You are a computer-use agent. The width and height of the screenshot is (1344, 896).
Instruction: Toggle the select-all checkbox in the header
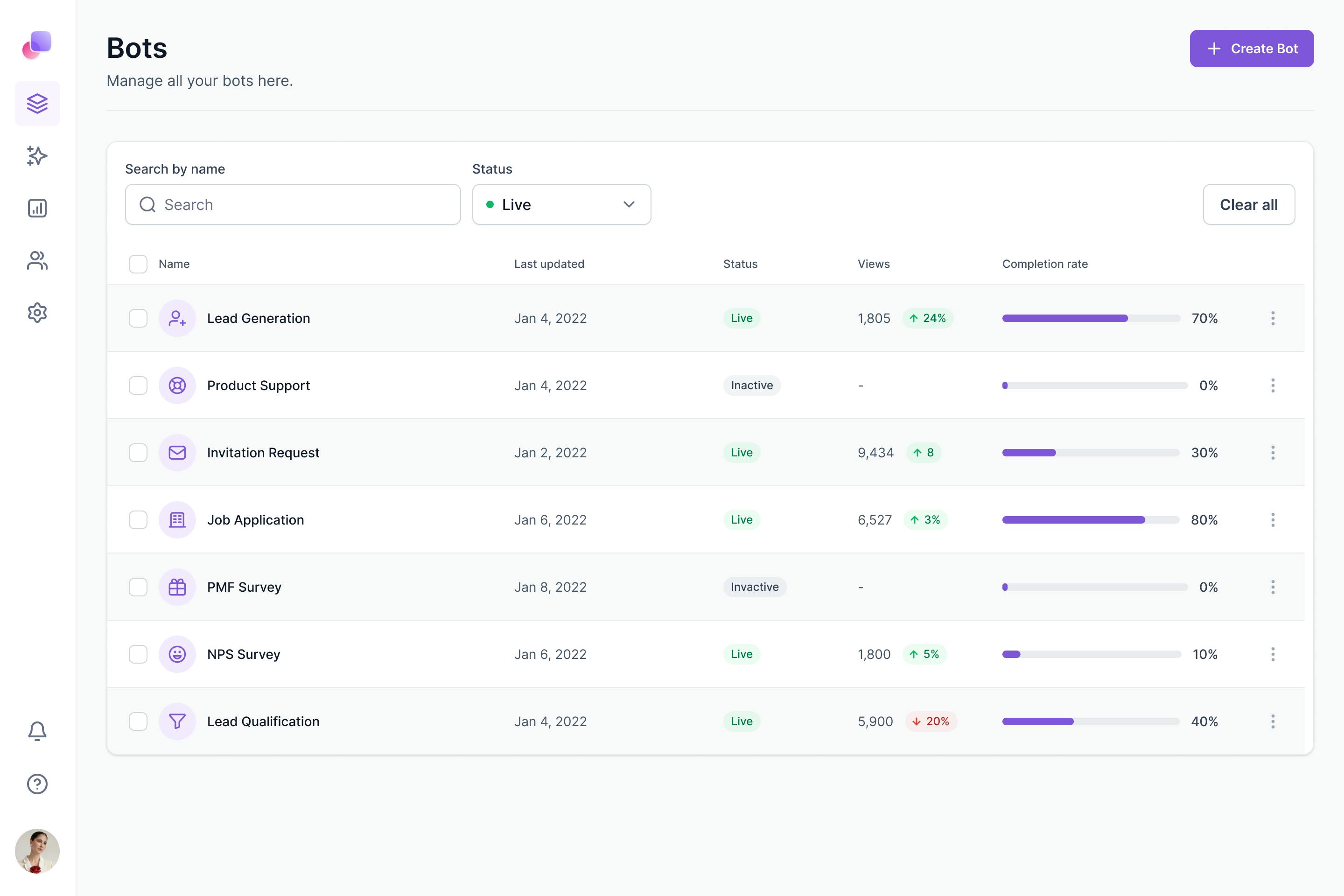pos(138,264)
